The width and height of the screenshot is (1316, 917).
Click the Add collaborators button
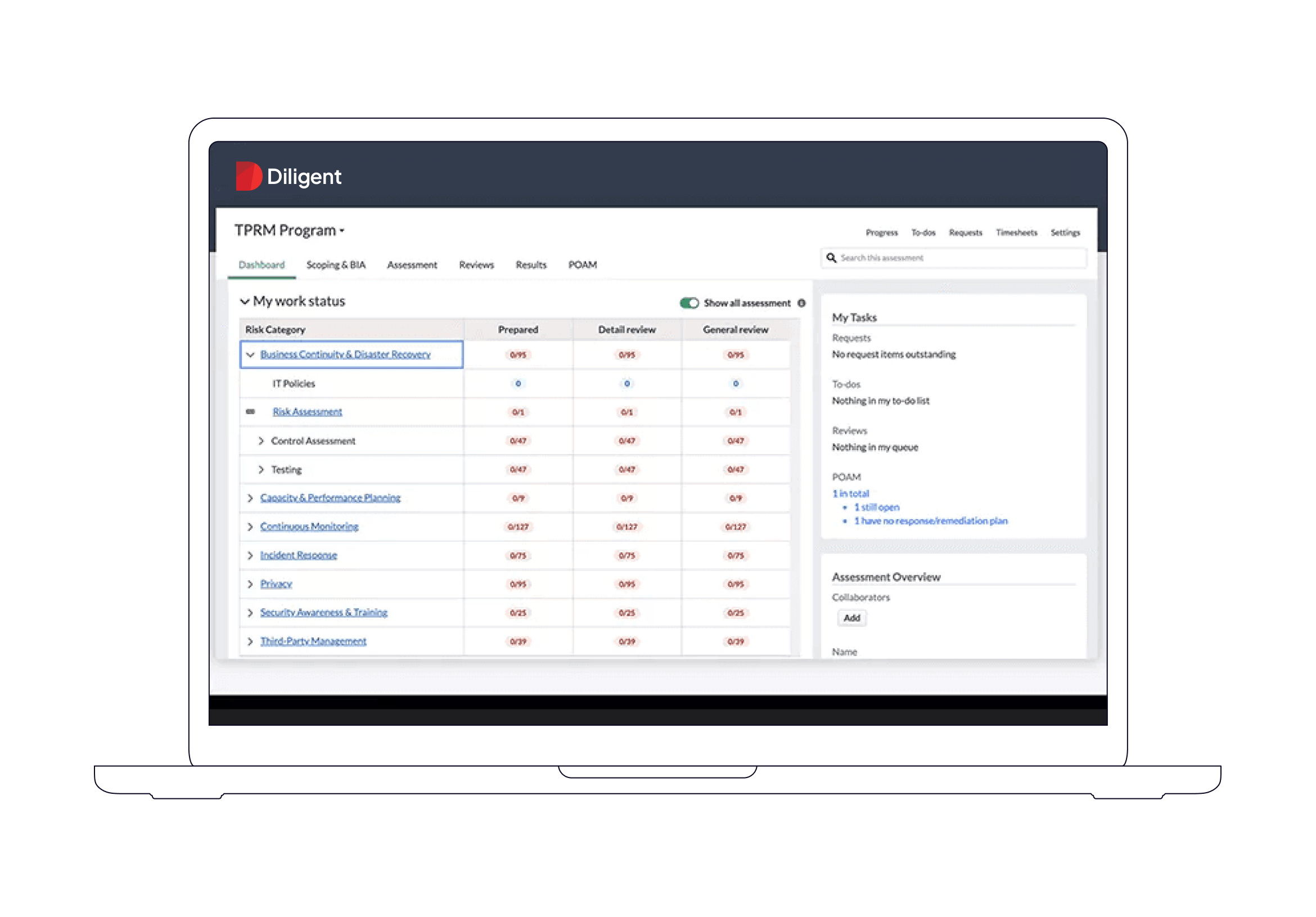(x=851, y=618)
